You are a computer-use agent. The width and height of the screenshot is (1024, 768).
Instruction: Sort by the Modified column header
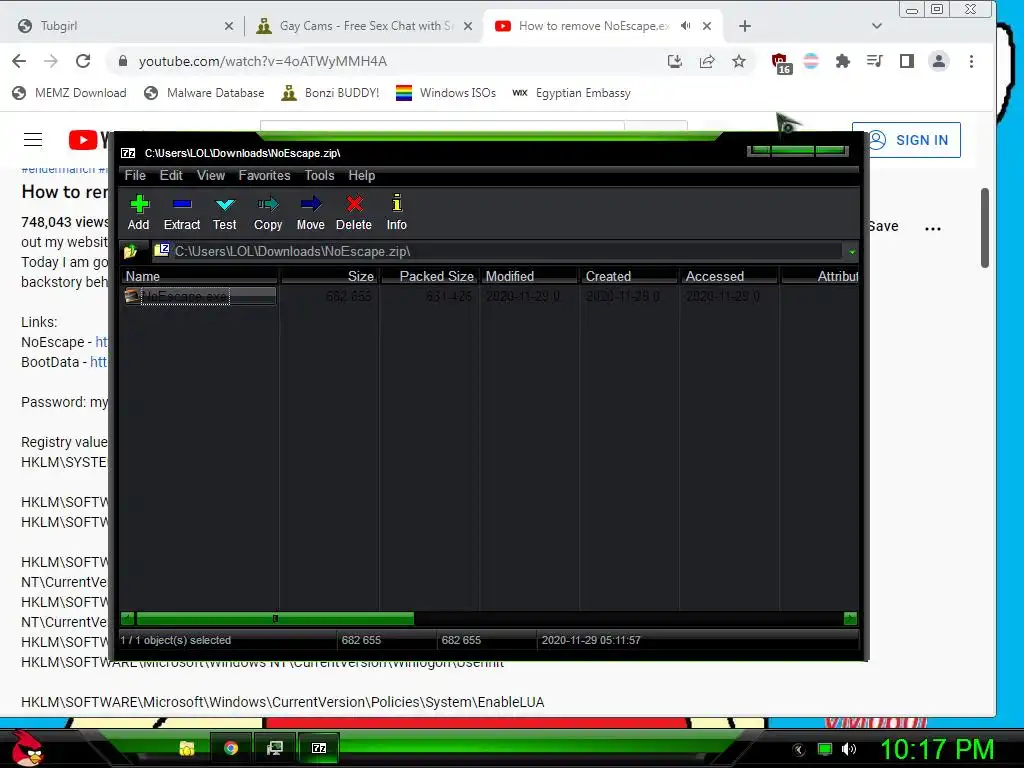tap(530, 276)
